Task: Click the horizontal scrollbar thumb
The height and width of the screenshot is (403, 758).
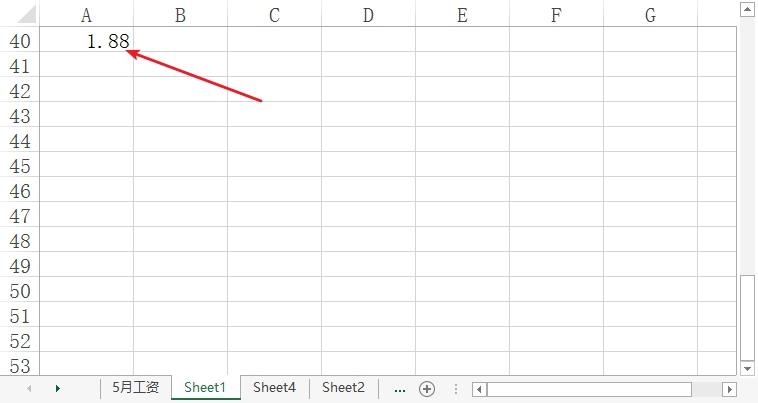Action: click(x=589, y=389)
